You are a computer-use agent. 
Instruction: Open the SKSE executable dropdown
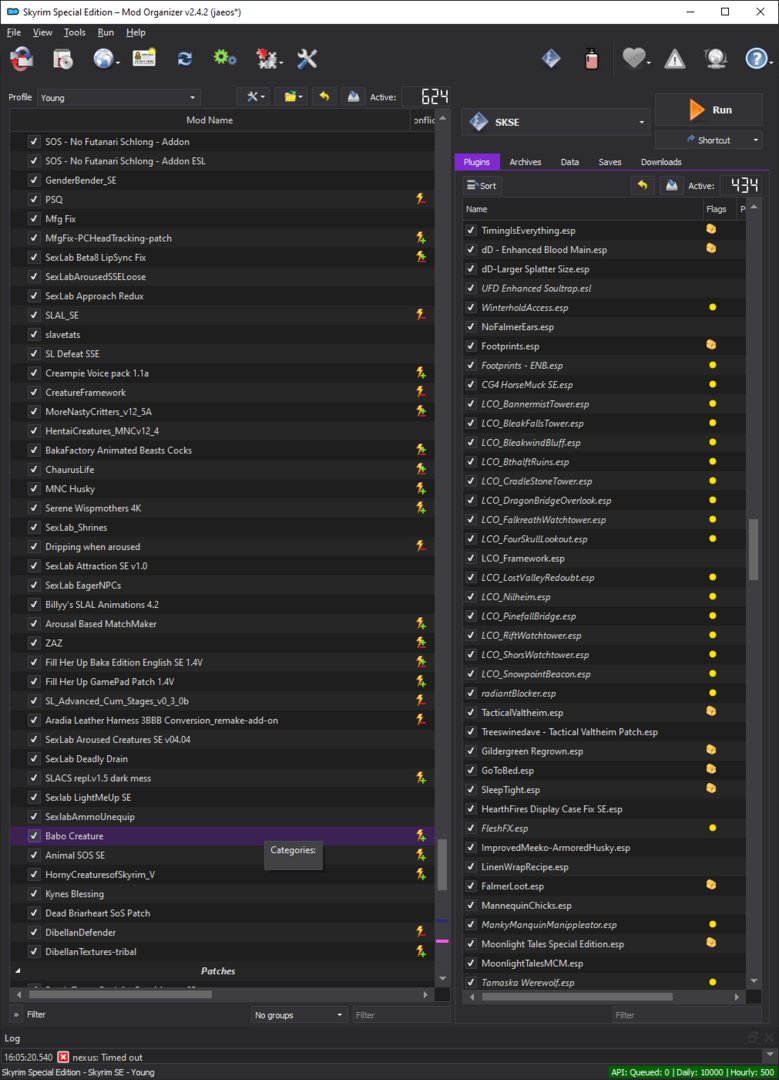[x=555, y=122]
